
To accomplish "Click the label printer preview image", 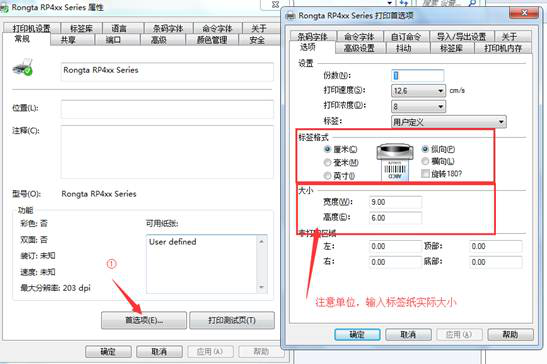I will pyautogui.click(x=395, y=162).
